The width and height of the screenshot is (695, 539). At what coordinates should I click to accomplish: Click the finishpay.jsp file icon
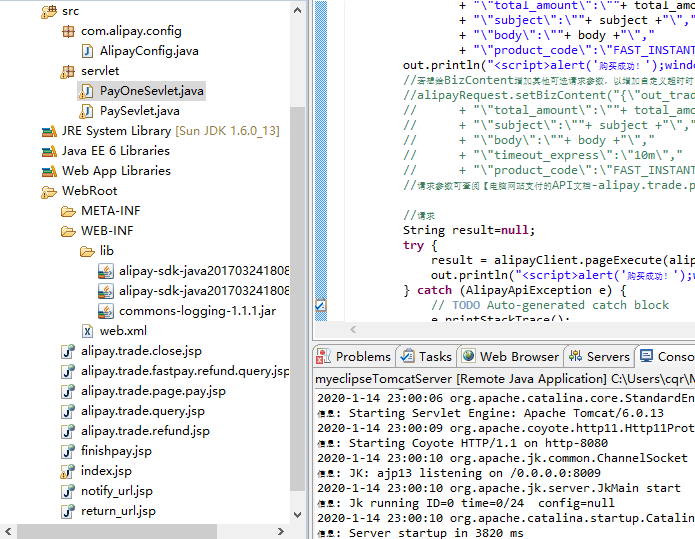(68, 451)
